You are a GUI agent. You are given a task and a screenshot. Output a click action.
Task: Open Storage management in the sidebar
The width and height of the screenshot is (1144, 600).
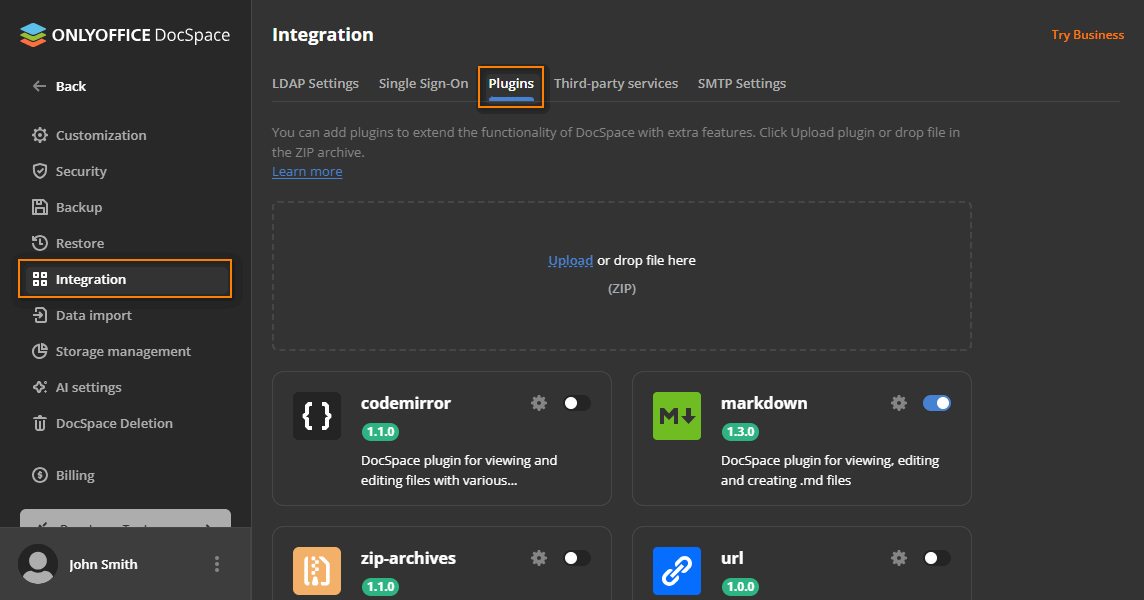pos(124,351)
